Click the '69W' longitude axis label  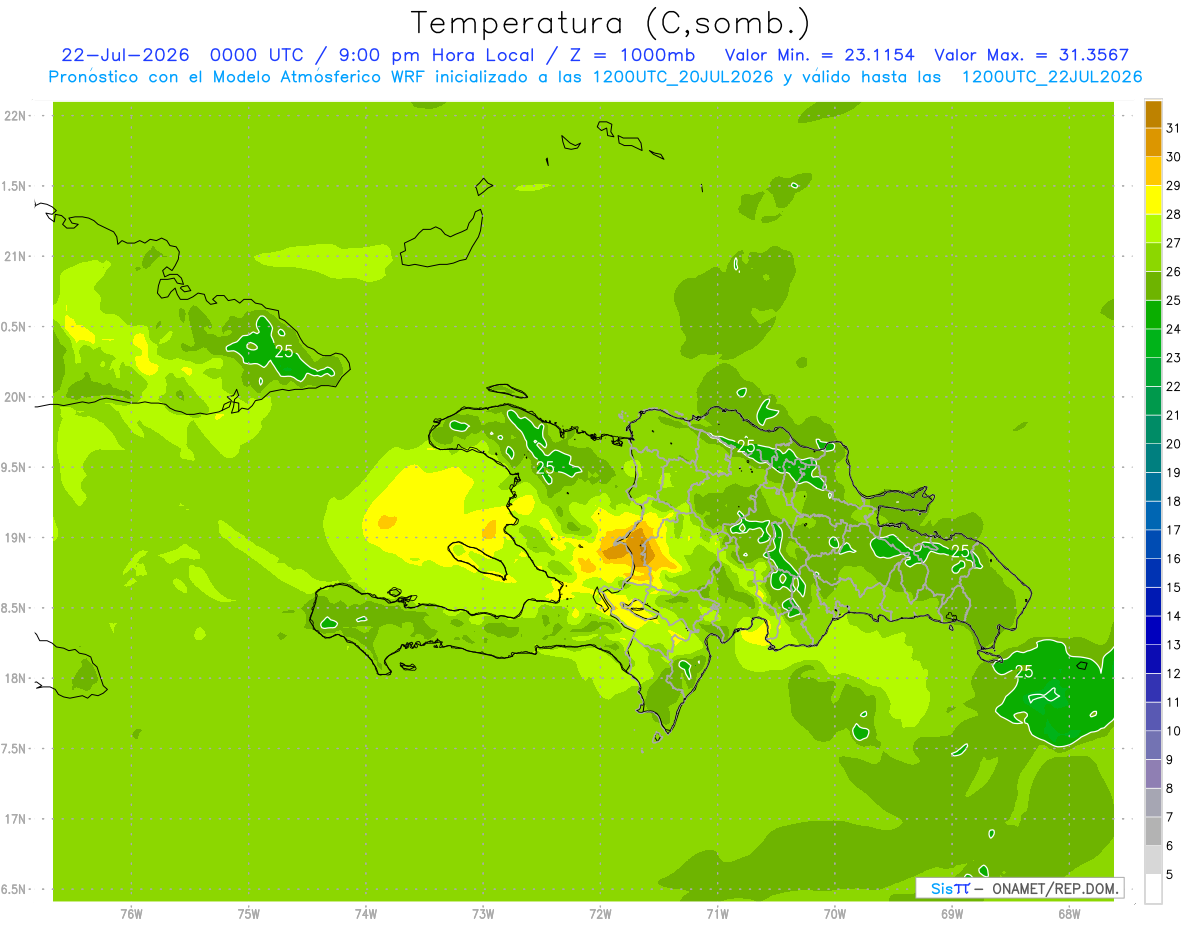952,914
